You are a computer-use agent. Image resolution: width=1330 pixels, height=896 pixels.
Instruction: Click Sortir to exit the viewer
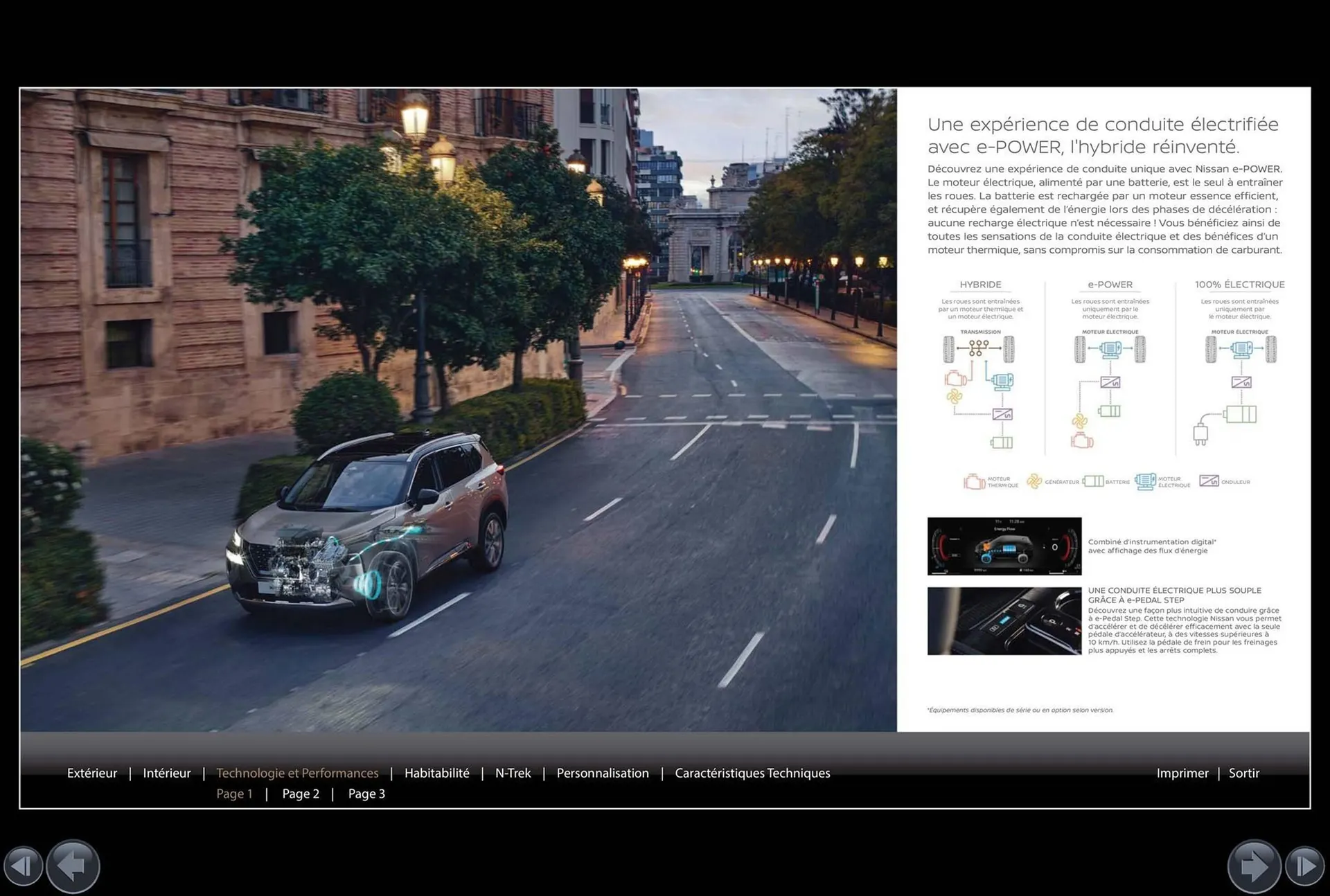(x=1244, y=773)
